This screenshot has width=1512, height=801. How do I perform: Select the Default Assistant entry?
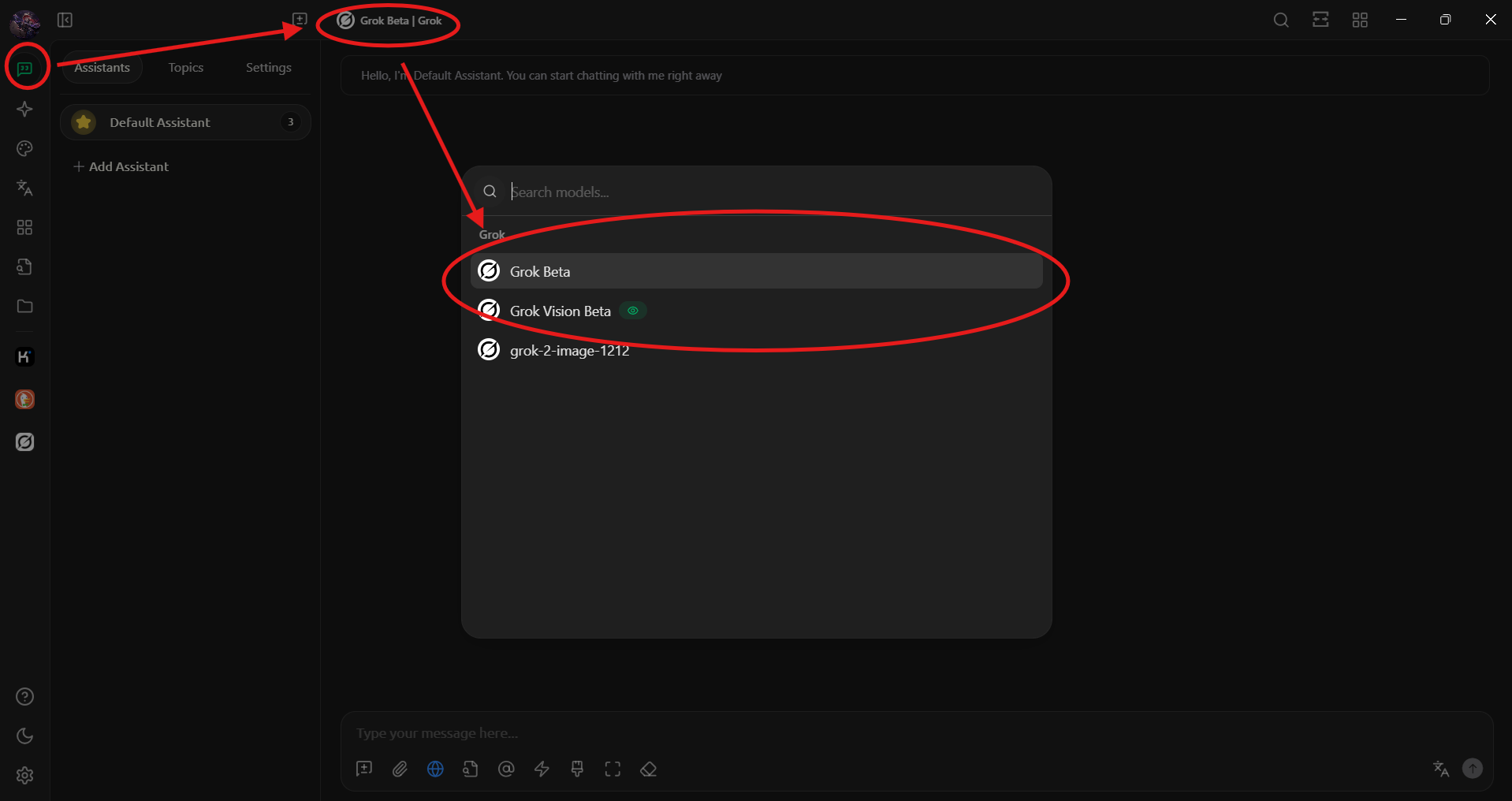click(185, 122)
